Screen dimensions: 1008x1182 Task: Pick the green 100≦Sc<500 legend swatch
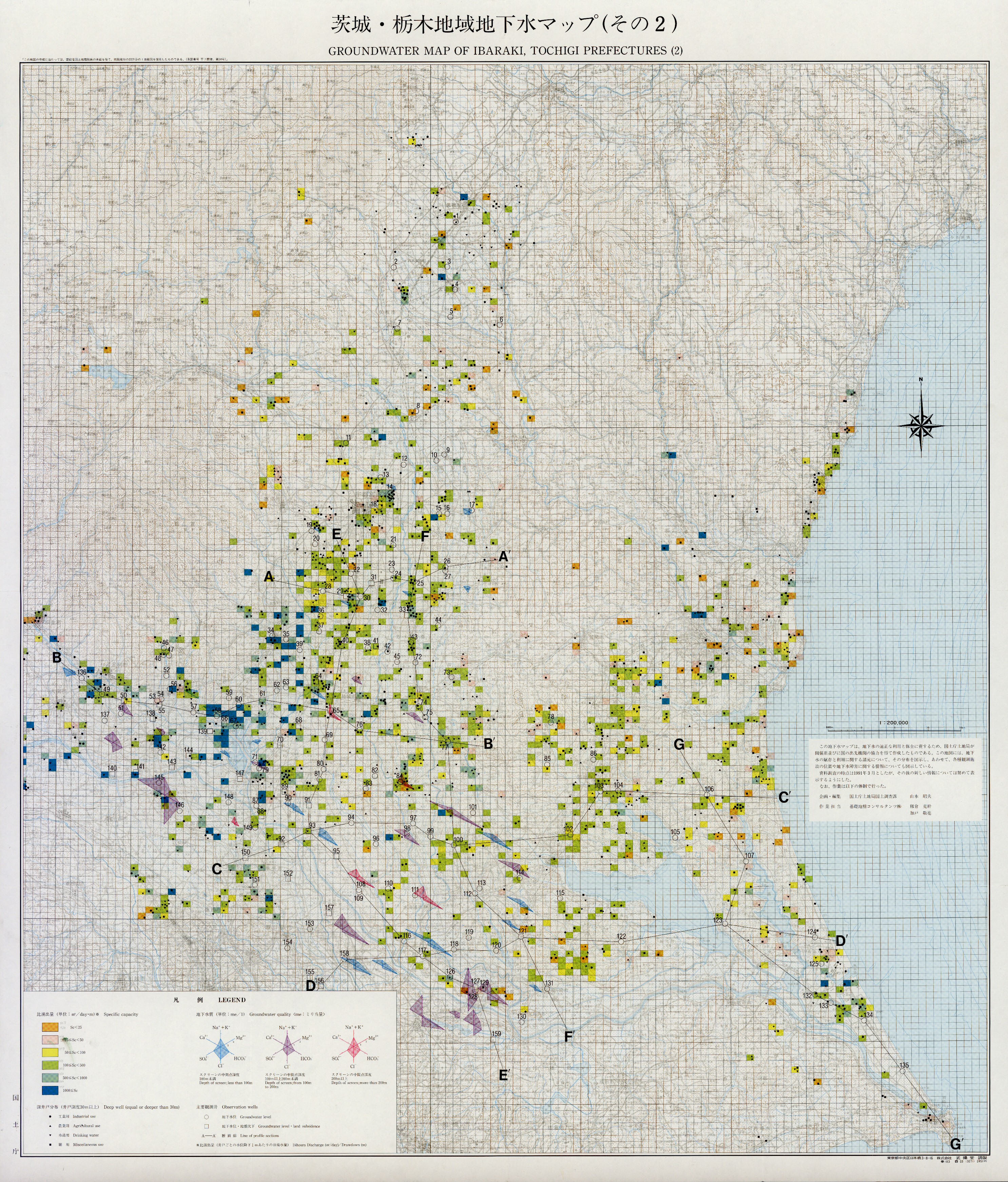tap(50, 1065)
